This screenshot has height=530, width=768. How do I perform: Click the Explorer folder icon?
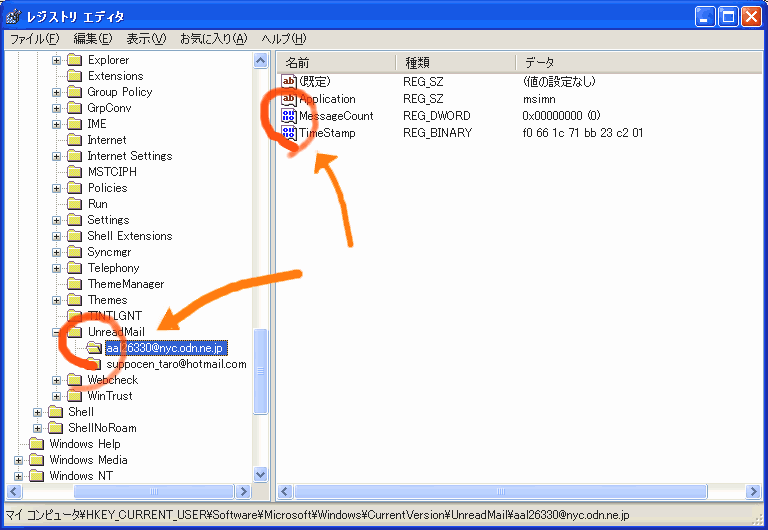pos(74,60)
